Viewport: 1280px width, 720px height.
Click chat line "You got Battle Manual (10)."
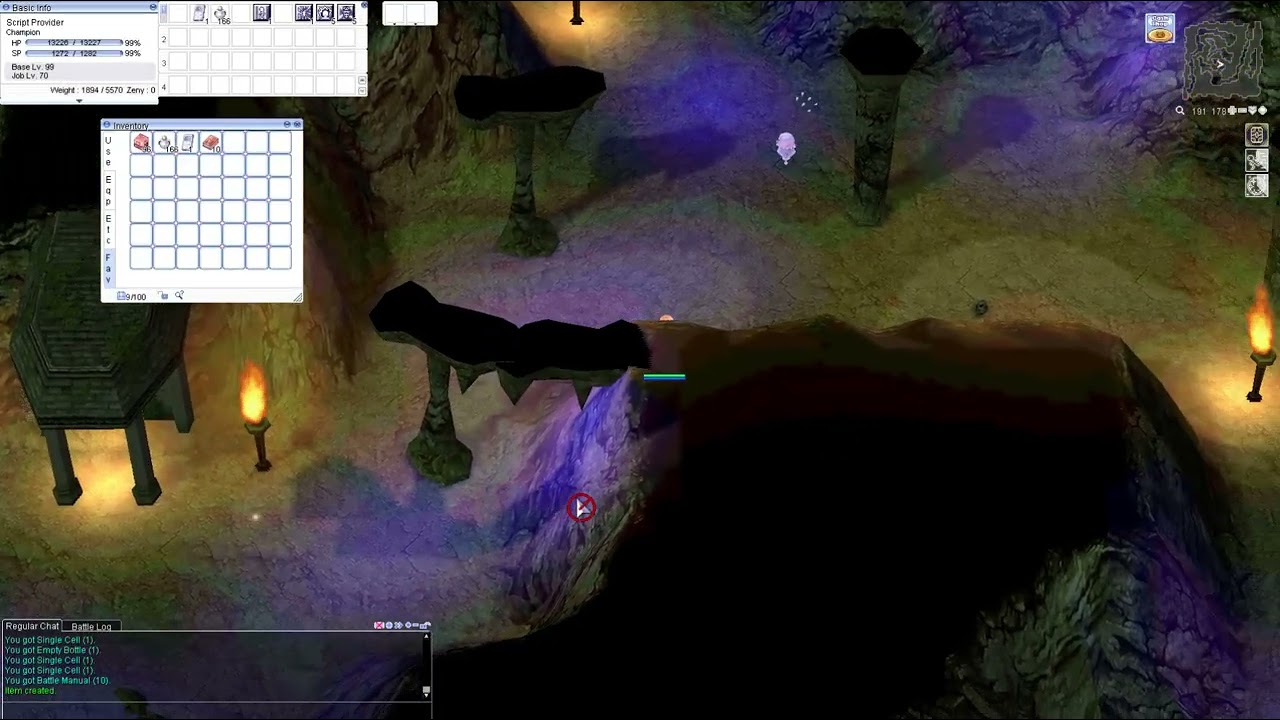click(57, 680)
